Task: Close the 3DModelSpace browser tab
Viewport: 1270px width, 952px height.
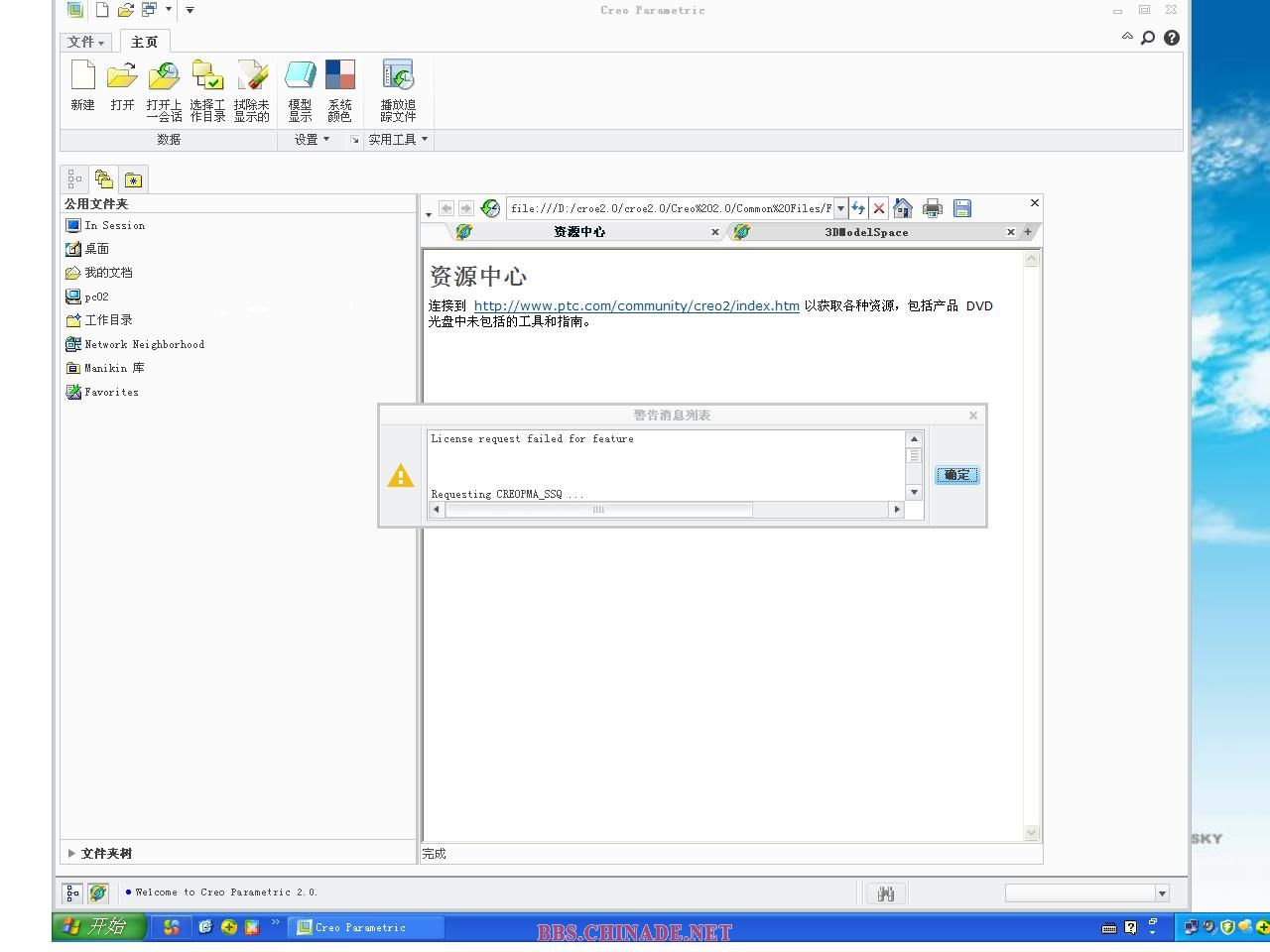Action: tap(1010, 232)
